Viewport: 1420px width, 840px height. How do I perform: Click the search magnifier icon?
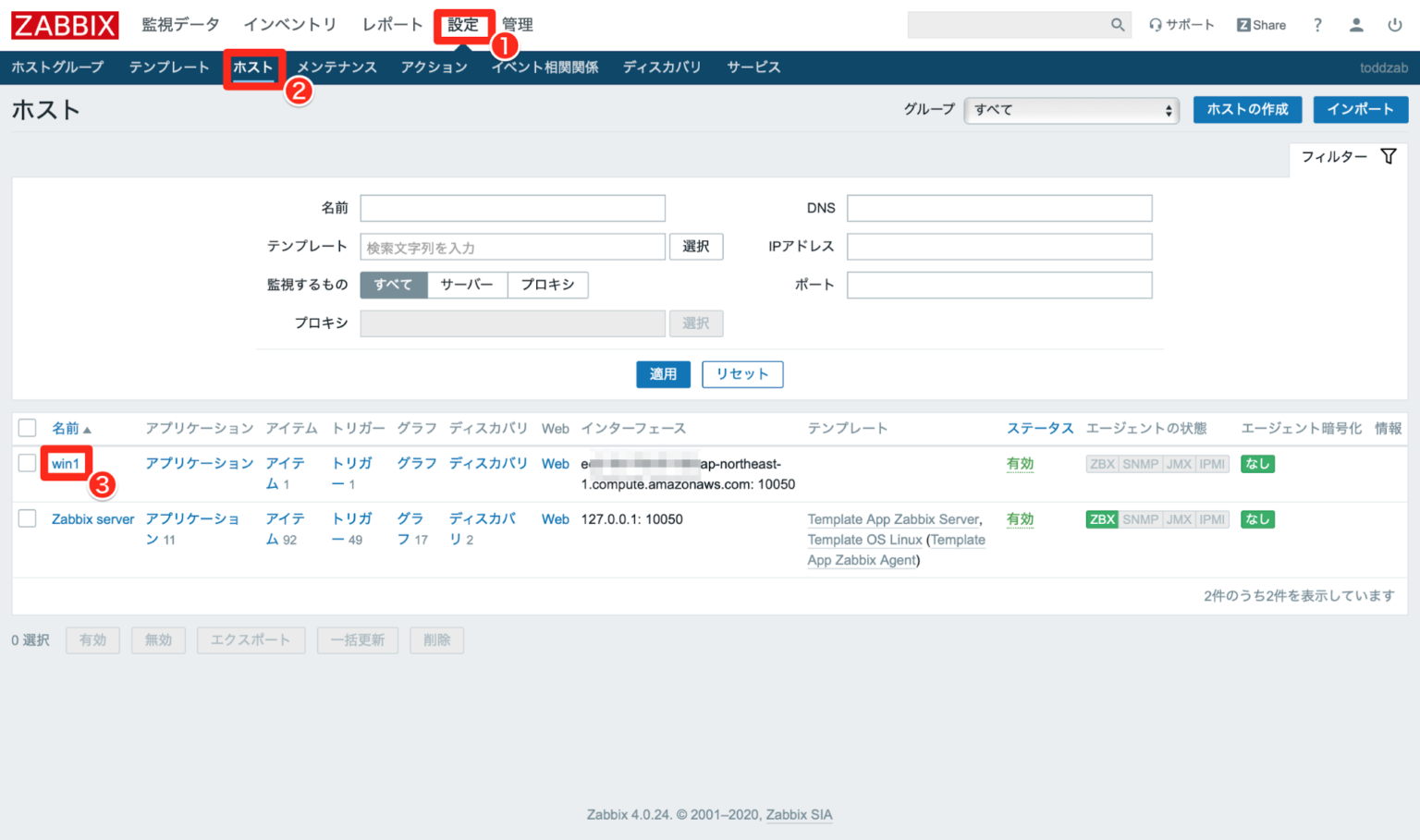1118,25
